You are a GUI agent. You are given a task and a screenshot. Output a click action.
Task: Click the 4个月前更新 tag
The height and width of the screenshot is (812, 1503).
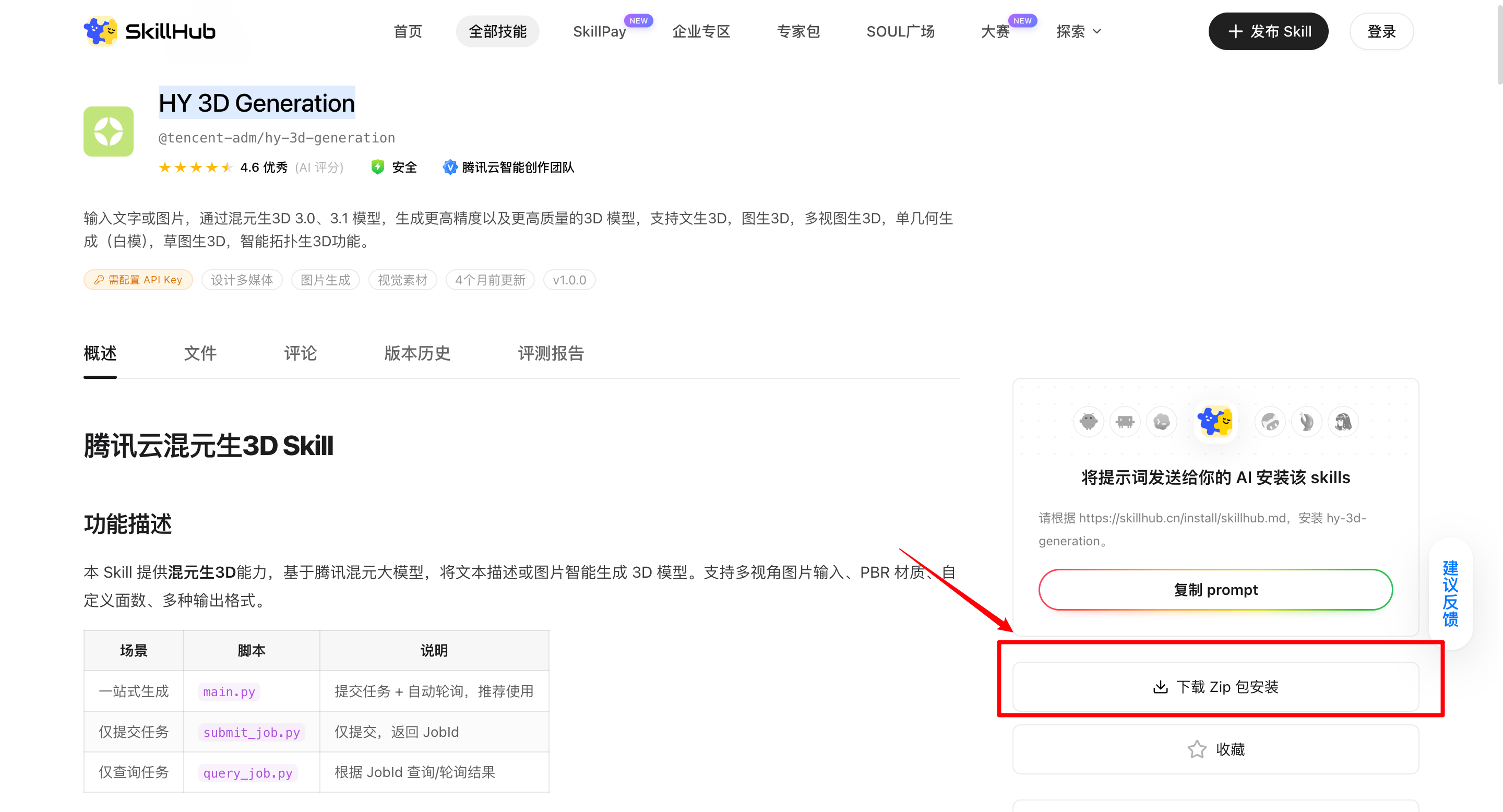tap(490, 280)
